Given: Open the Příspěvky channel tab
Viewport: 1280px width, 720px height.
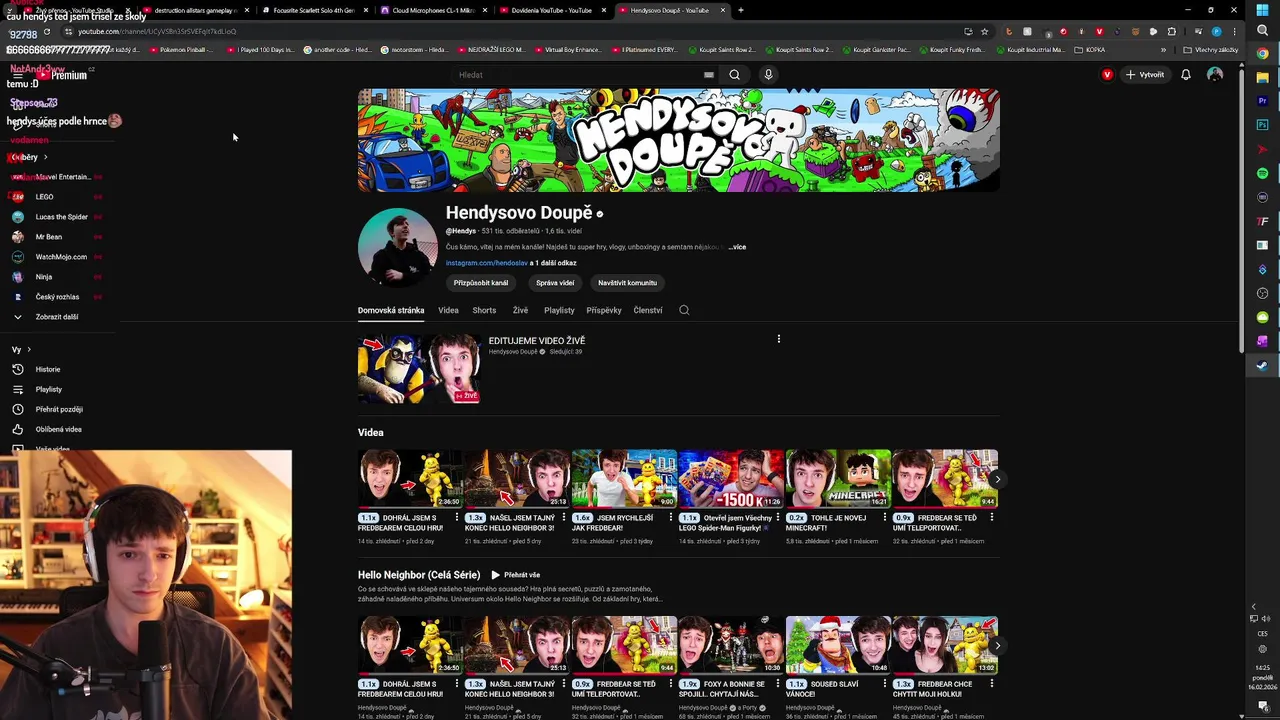Looking at the screenshot, I should (604, 310).
